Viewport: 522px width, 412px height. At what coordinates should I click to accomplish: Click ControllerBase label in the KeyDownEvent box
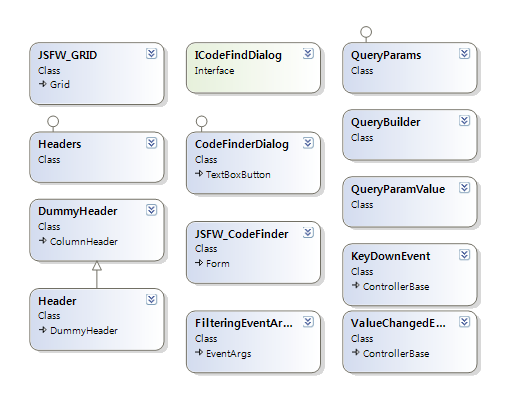click(x=396, y=286)
